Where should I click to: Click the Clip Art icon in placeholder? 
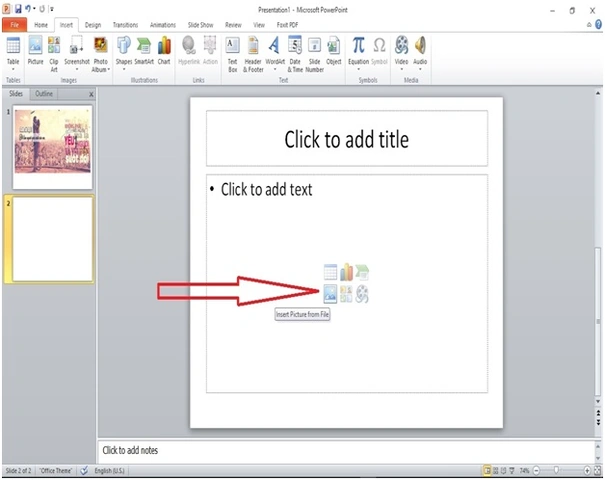point(346,294)
